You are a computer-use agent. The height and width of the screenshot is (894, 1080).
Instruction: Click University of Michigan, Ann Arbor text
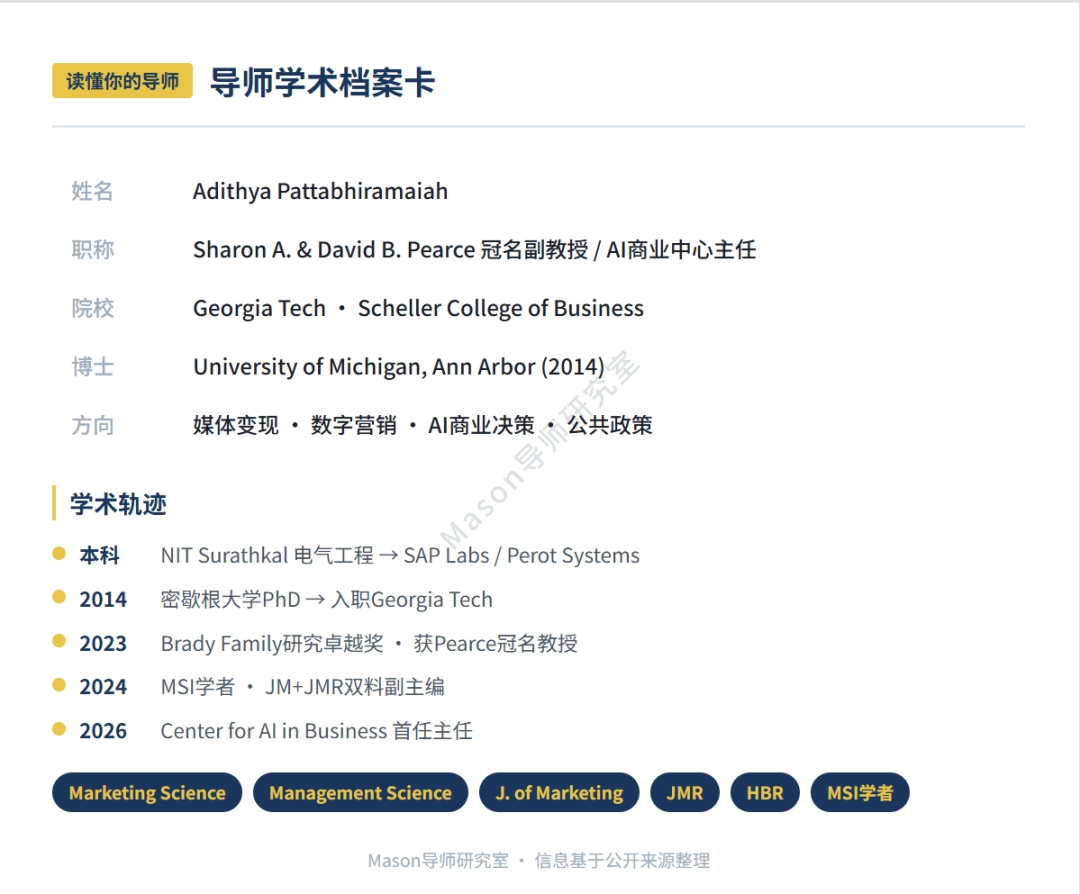(398, 367)
